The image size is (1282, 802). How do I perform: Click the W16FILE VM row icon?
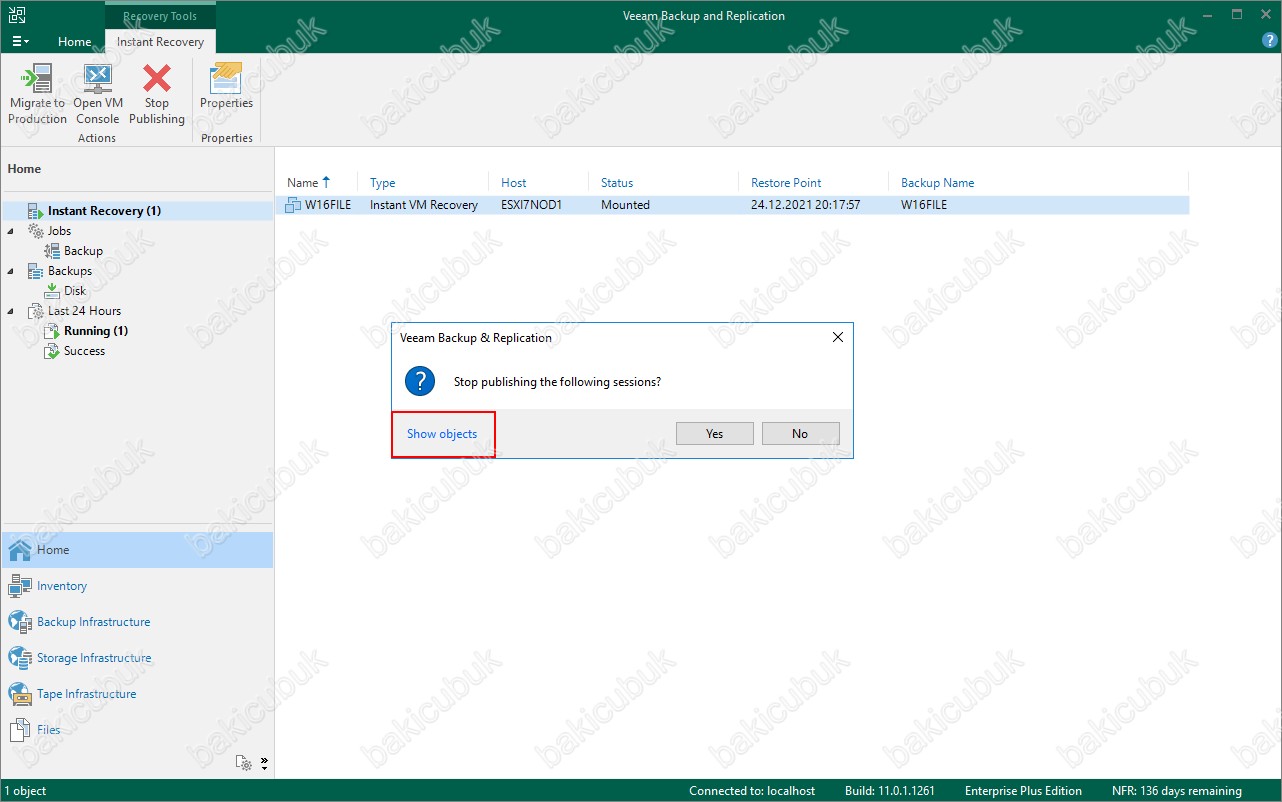(293, 205)
